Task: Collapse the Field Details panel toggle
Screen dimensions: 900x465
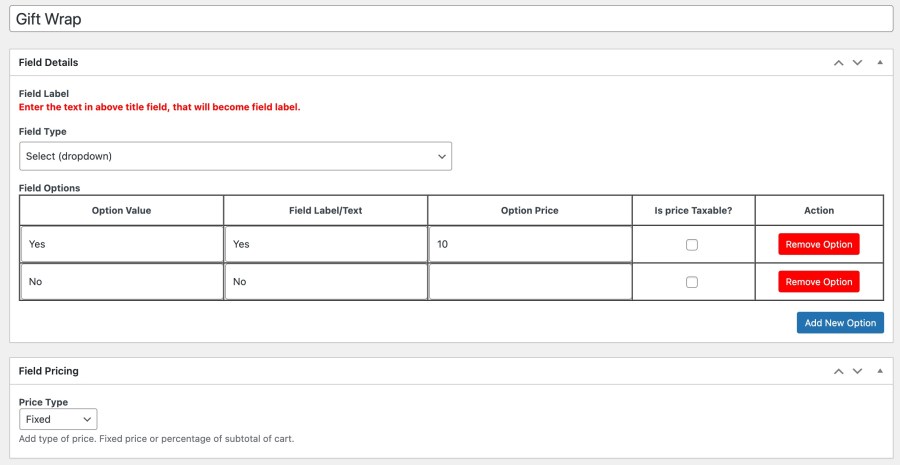Action: [880, 63]
